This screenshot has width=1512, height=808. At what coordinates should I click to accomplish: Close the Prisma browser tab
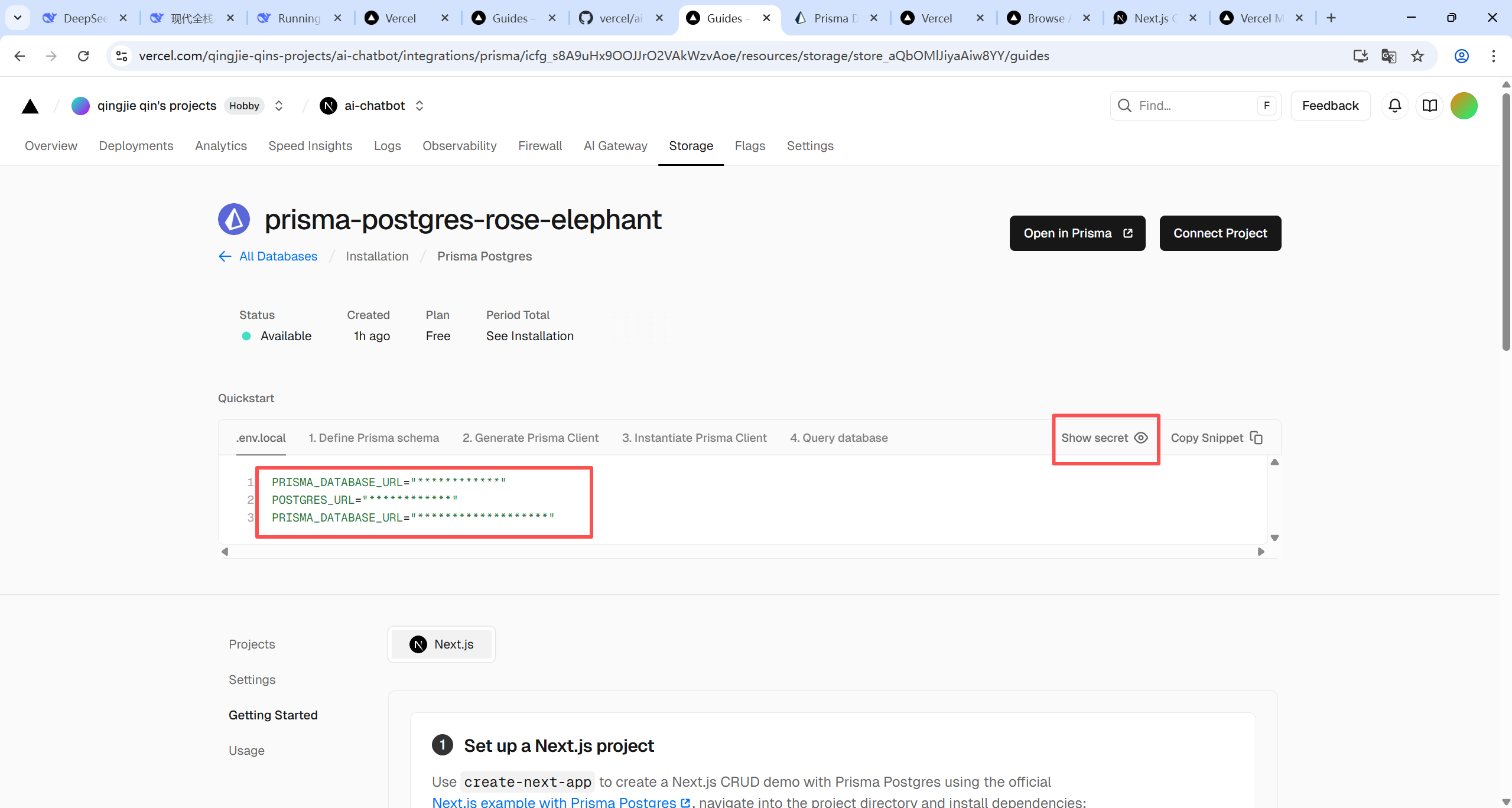point(873,18)
